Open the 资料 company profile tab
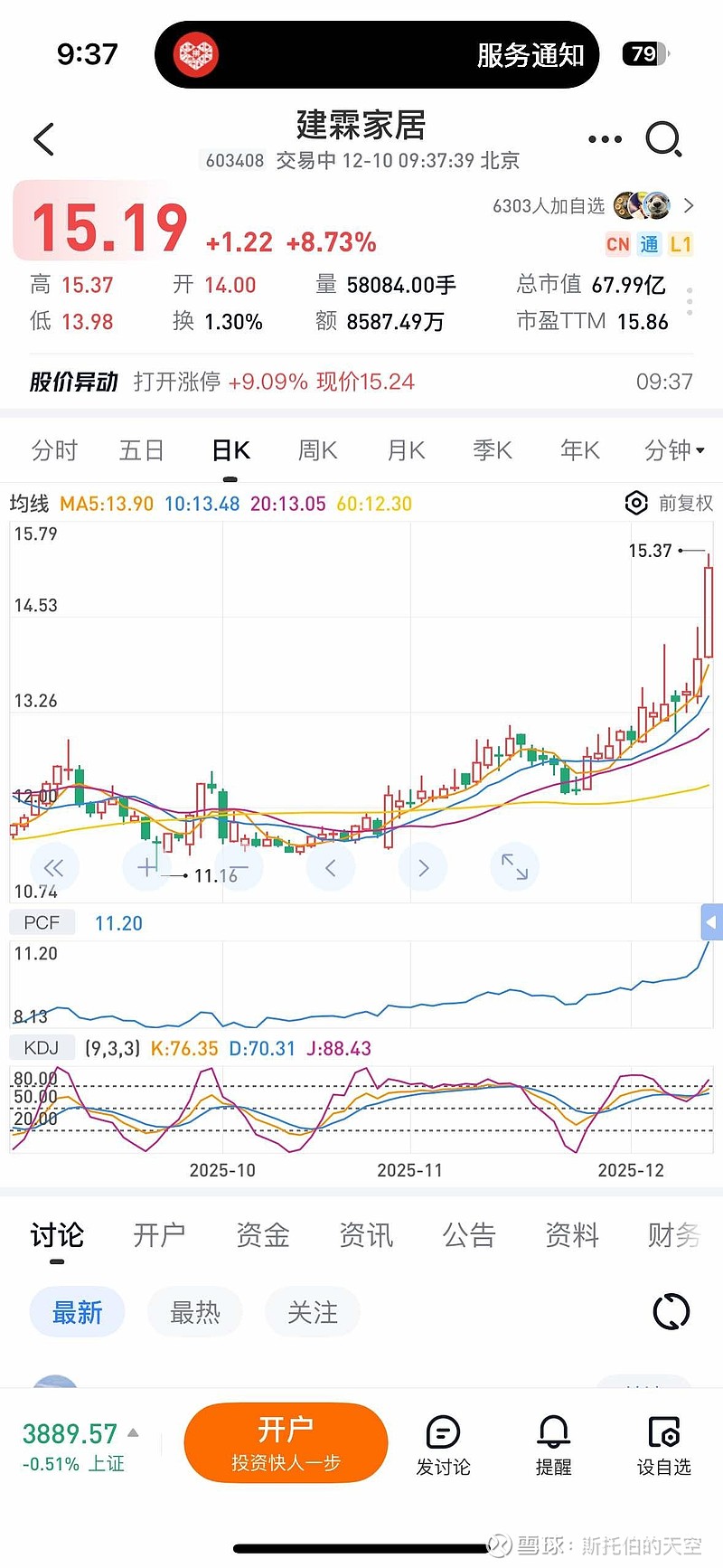 (x=571, y=1235)
